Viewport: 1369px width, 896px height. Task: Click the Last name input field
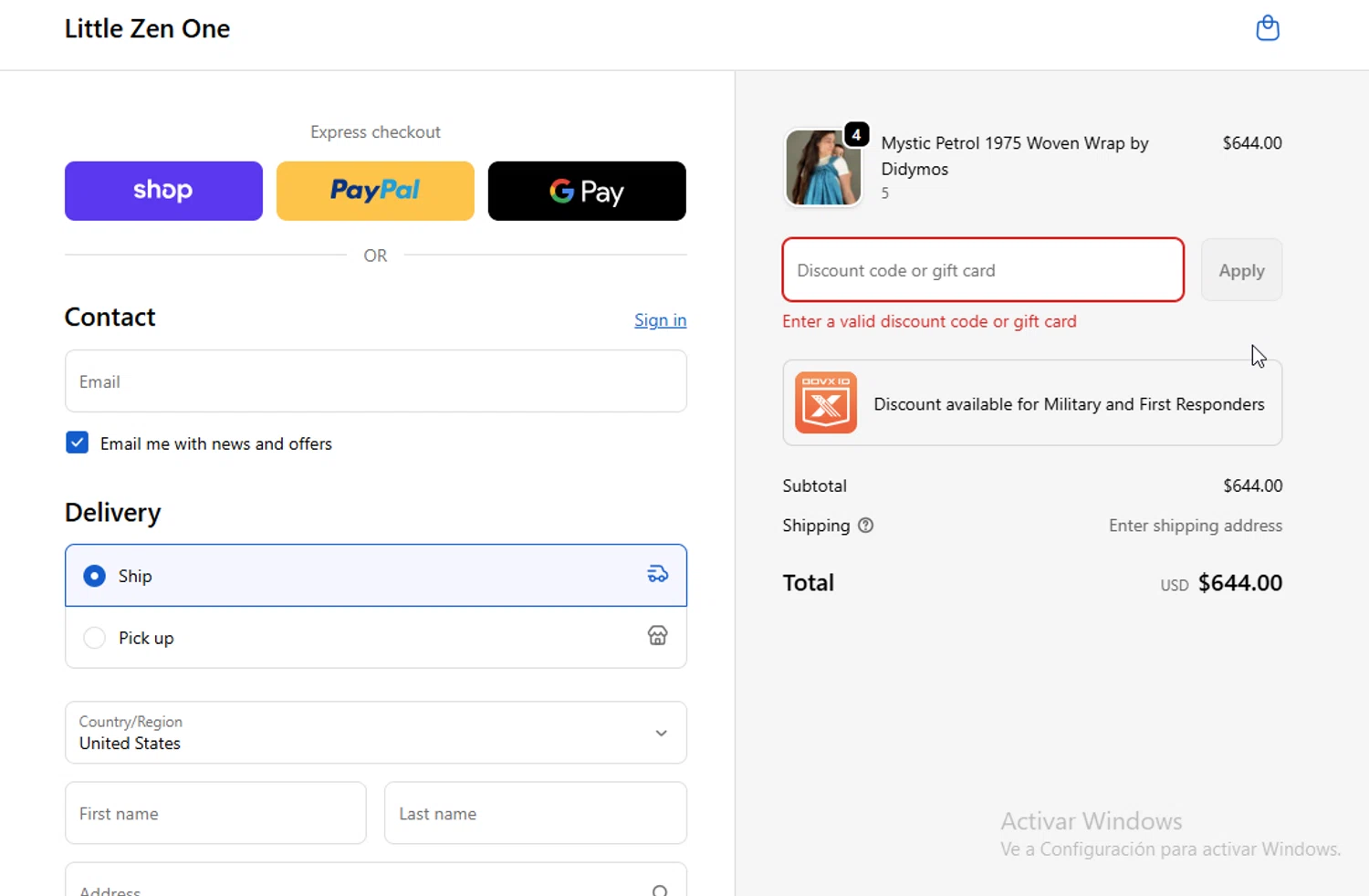coord(536,813)
